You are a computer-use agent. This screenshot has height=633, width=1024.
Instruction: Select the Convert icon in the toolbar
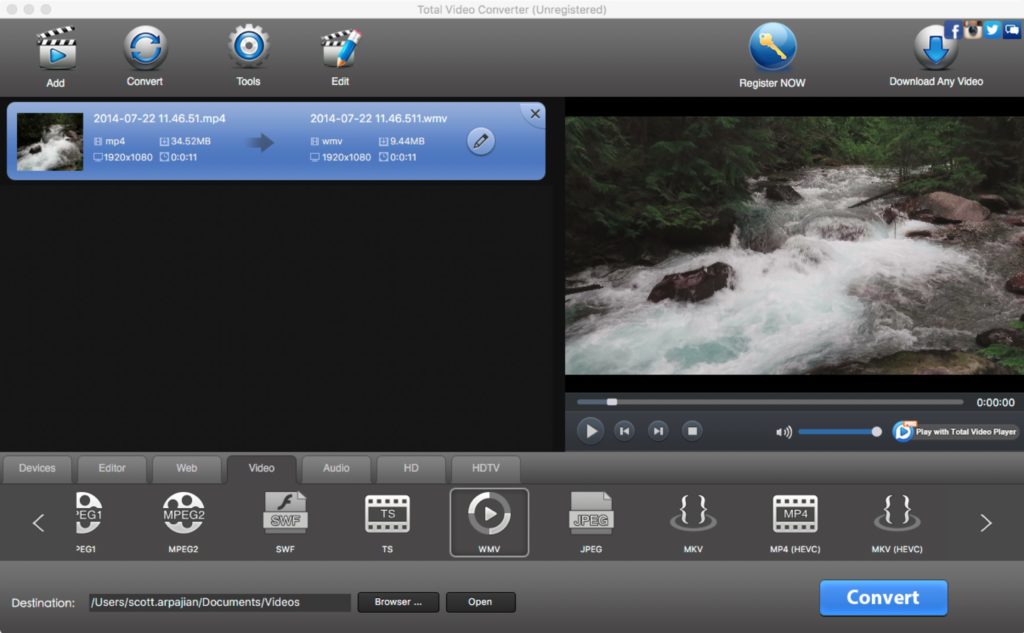pos(144,47)
